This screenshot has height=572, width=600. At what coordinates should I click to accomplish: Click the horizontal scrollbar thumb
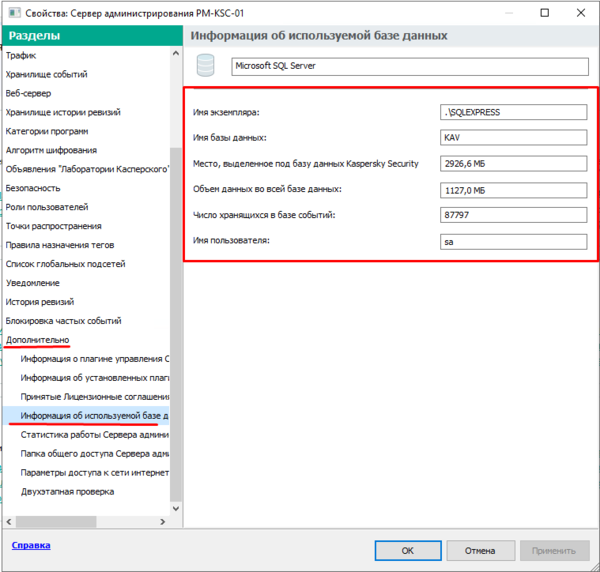coord(56,521)
